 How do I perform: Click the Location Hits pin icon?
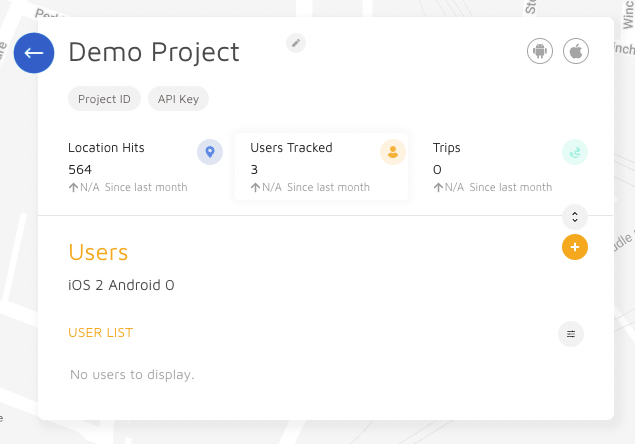(210, 152)
